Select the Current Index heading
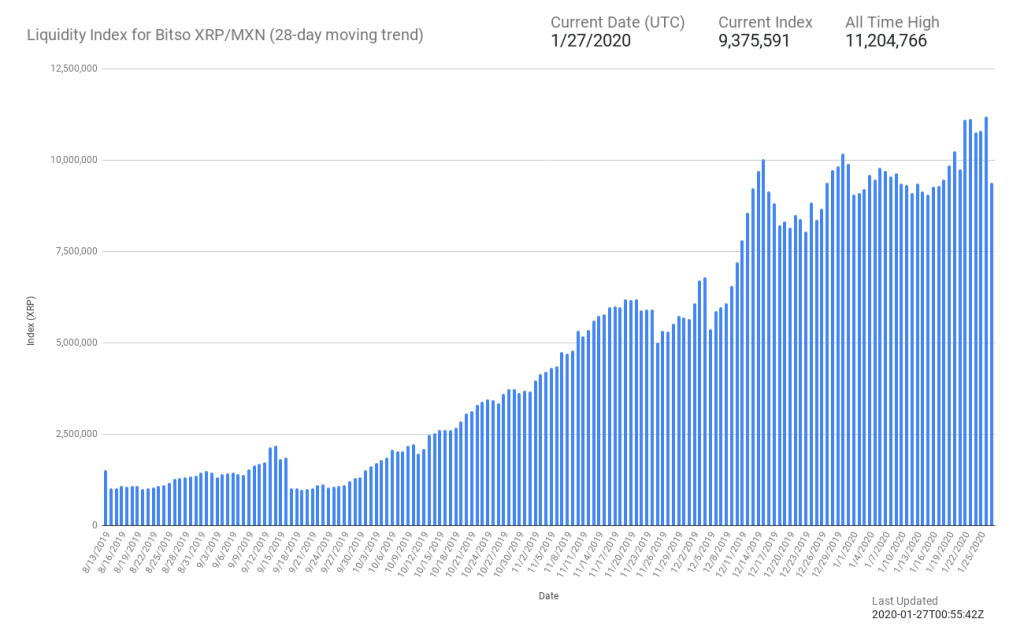Image resolution: width=1024 pixels, height=630 pixels. click(x=765, y=22)
